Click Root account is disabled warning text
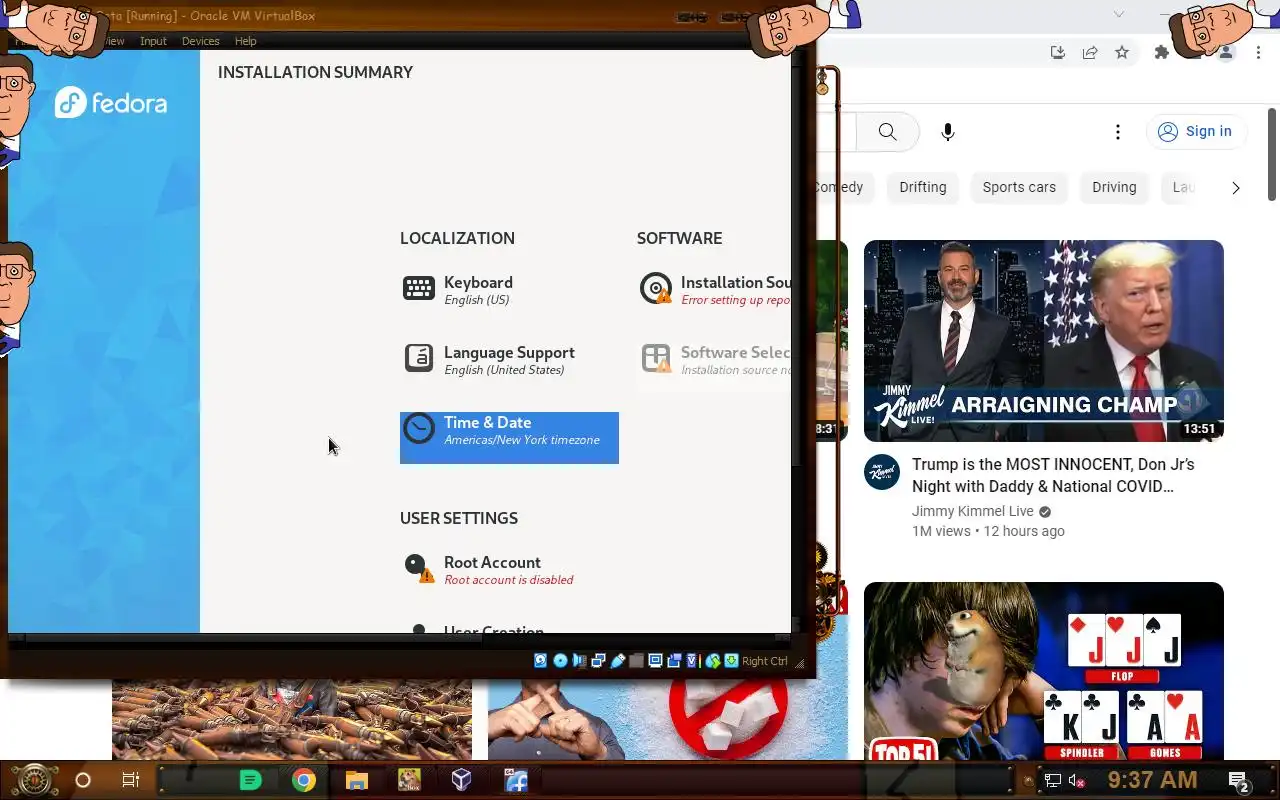Screen dimensions: 1280x800 [508, 580]
